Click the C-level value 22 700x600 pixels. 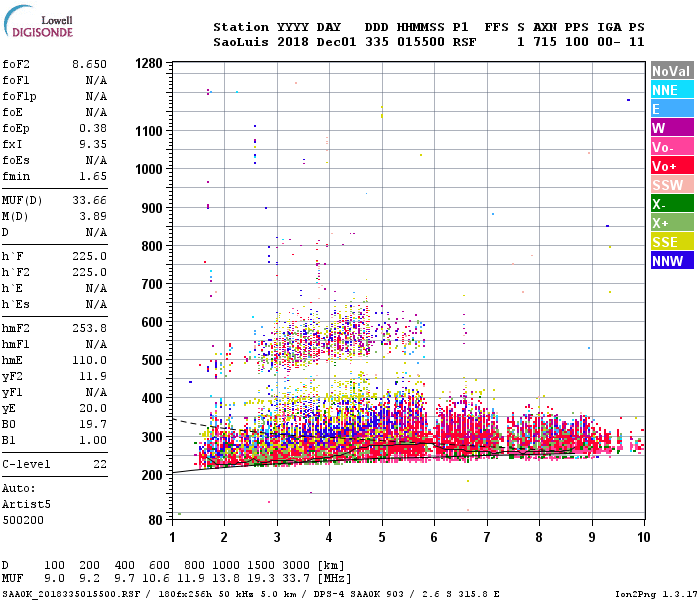[x=100, y=464]
